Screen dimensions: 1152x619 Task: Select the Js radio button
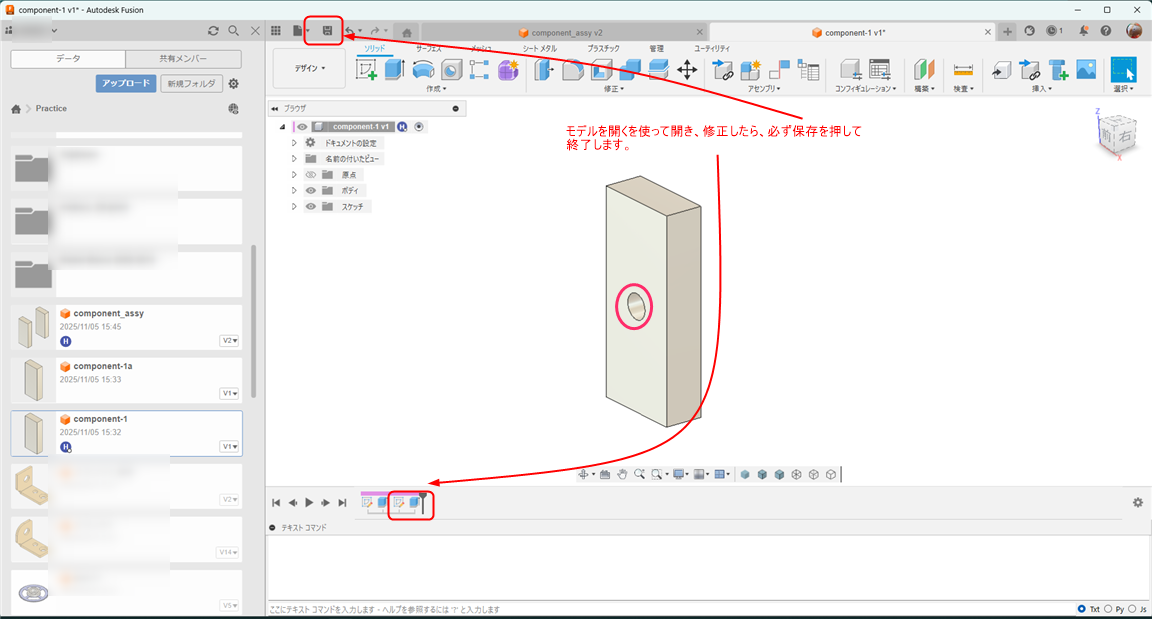[x=1132, y=609]
